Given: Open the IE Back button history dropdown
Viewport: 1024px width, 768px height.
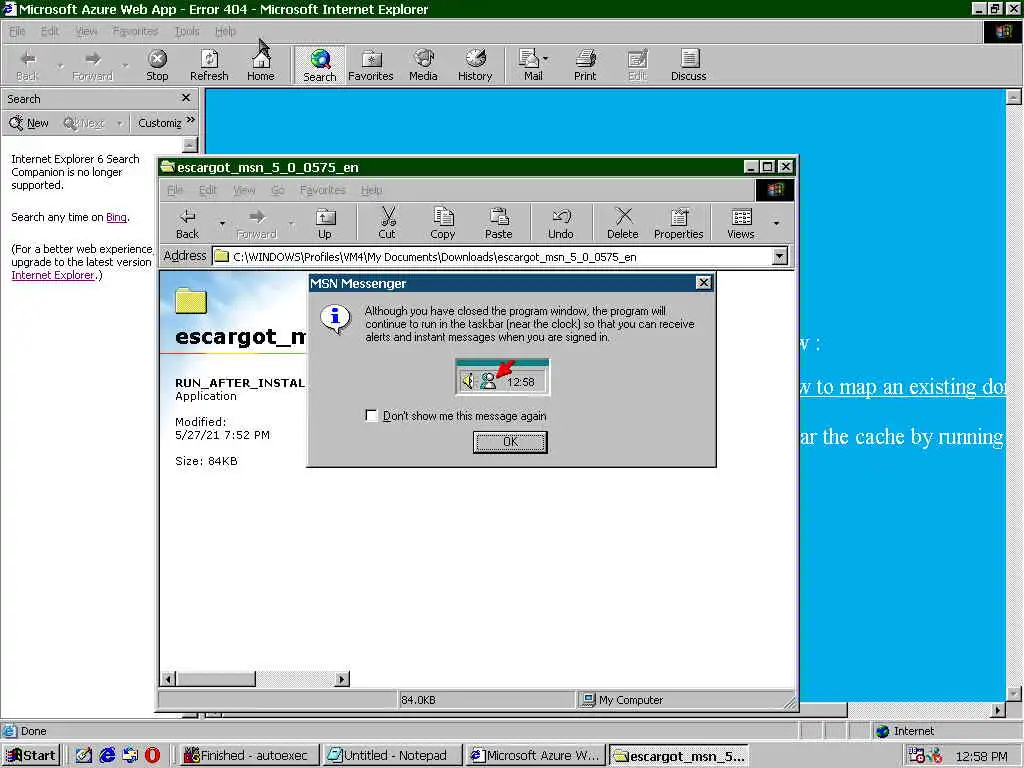Looking at the screenshot, I should tap(60, 65).
